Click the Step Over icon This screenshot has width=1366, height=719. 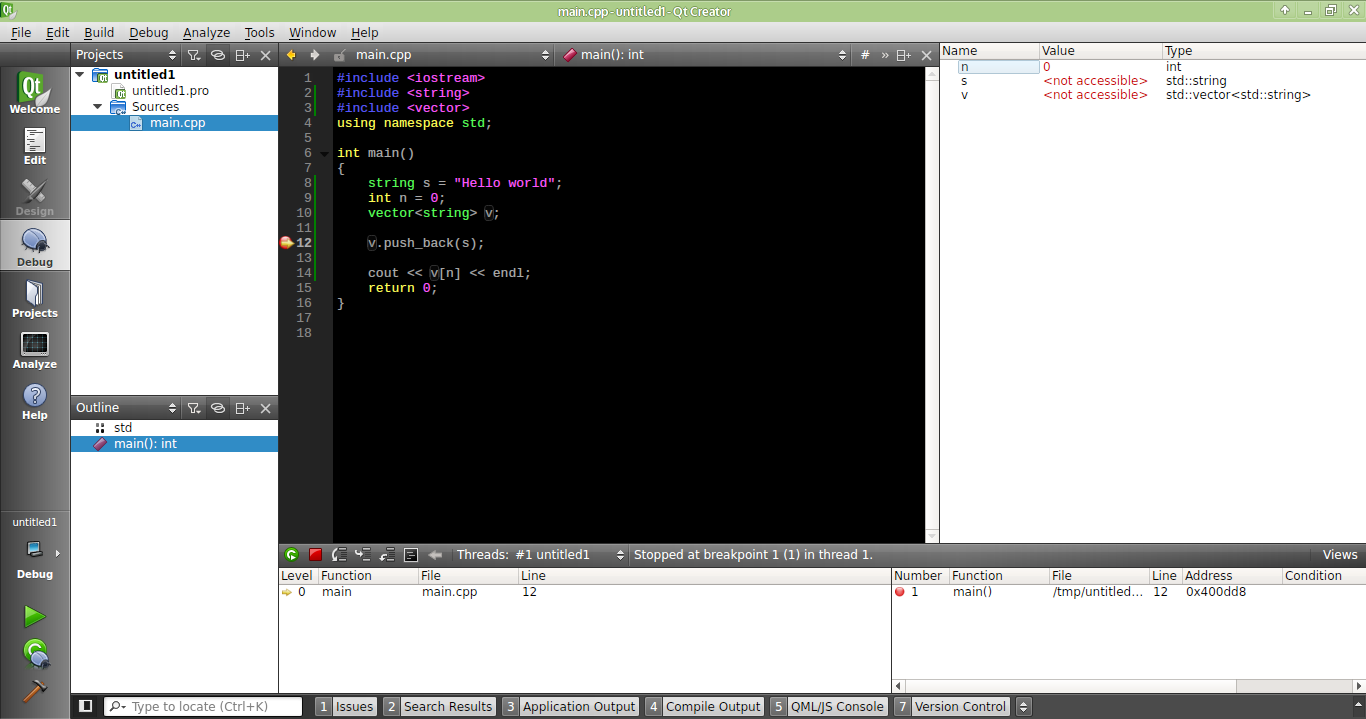pos(339,555)
